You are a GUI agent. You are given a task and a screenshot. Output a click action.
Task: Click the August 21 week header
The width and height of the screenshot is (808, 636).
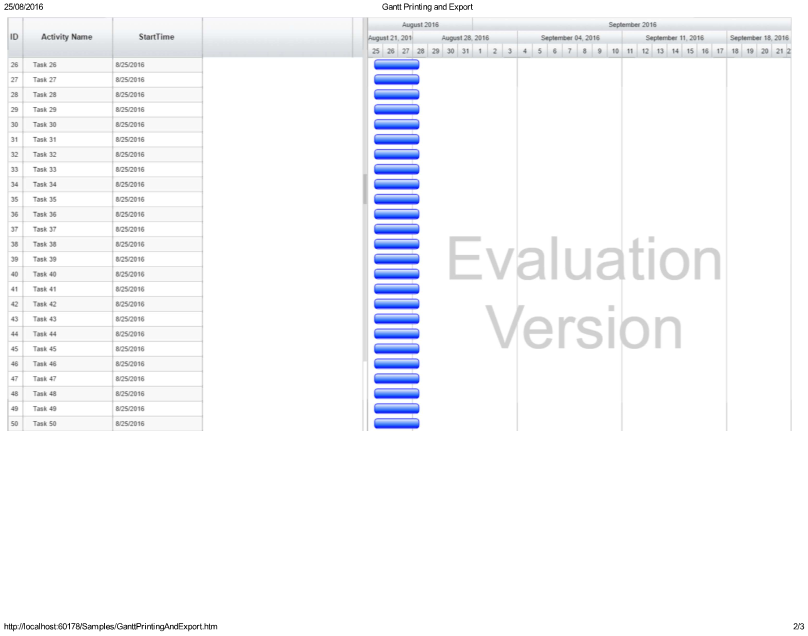click(390, 38)
